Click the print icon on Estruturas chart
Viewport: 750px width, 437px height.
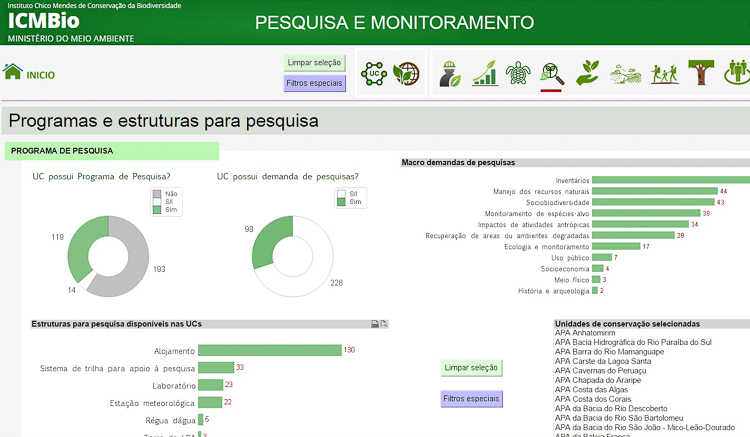374,324
